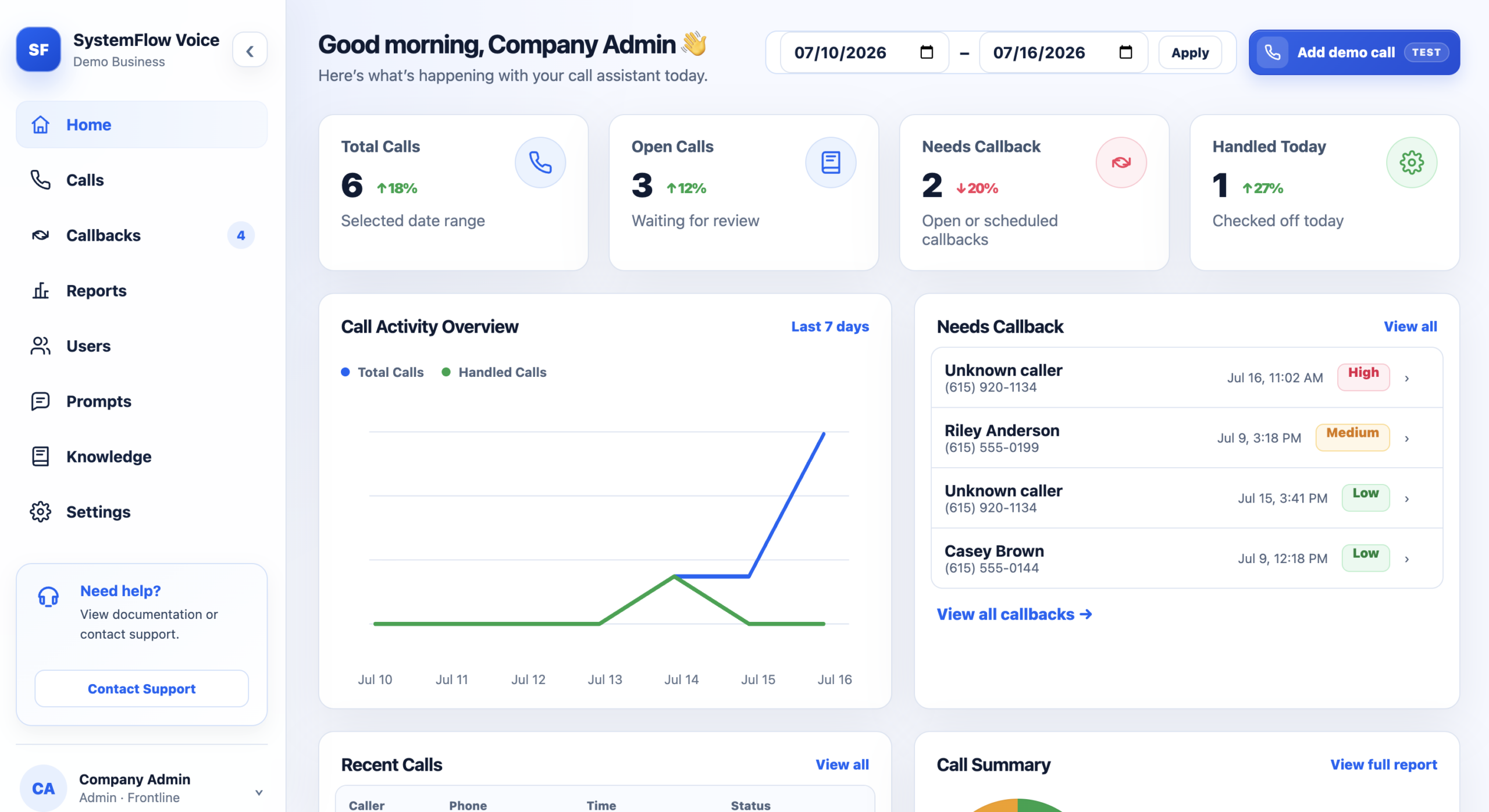Image resolution: width=1489 pixels, height=812 pixels.
Task: Click the CA user avatar
Action: 43,788
